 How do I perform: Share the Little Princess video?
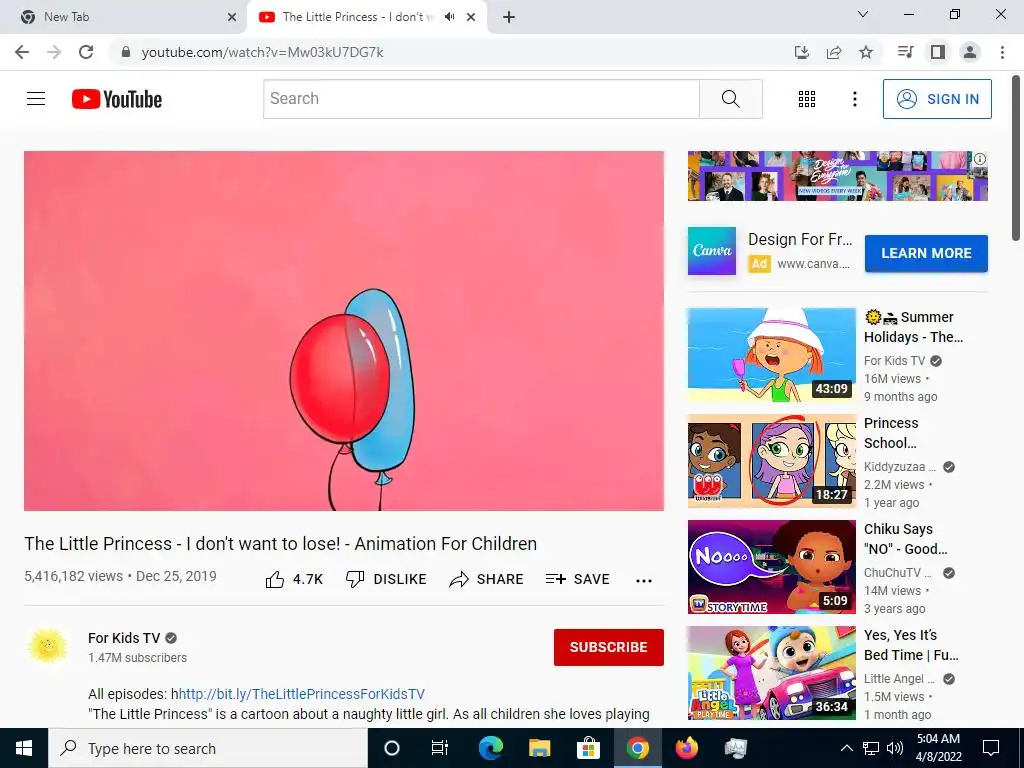coord(487,579)
